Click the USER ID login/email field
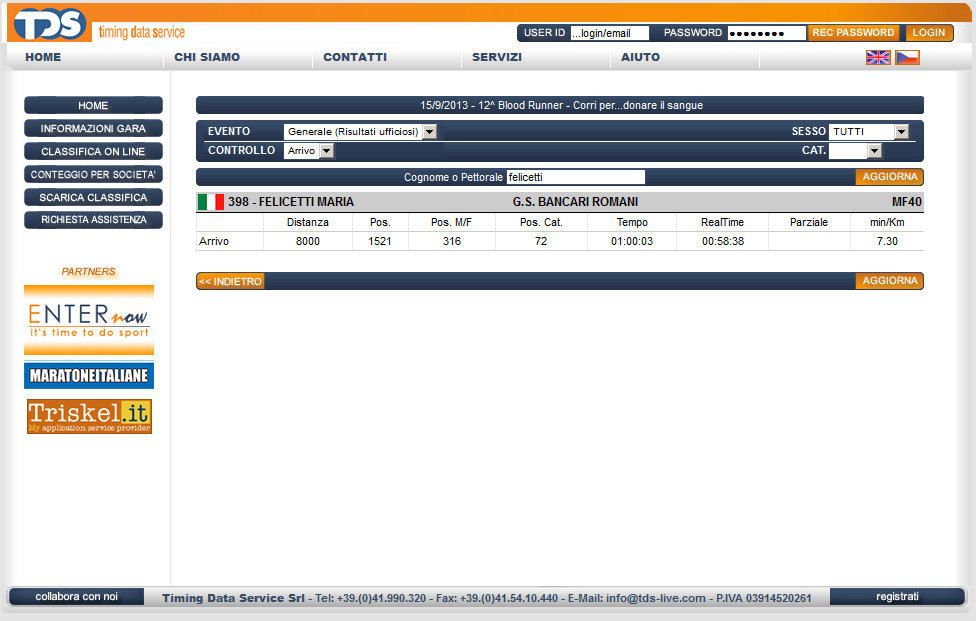Image resolution: width=976 pixels, height=621 pixels. click(609, 33)
